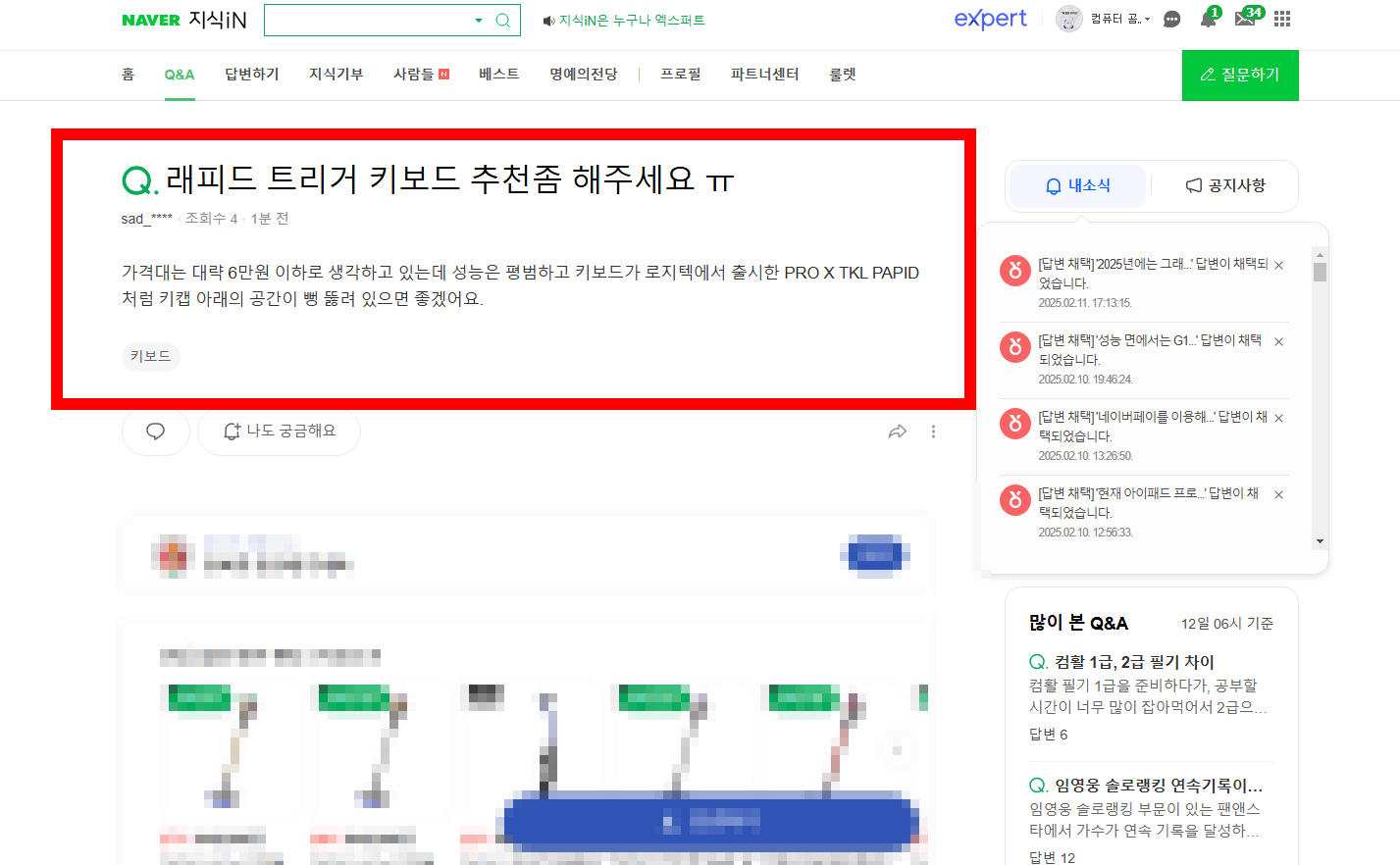
Task: Click the user profile avatar
Action: (x=1068, y=19)
